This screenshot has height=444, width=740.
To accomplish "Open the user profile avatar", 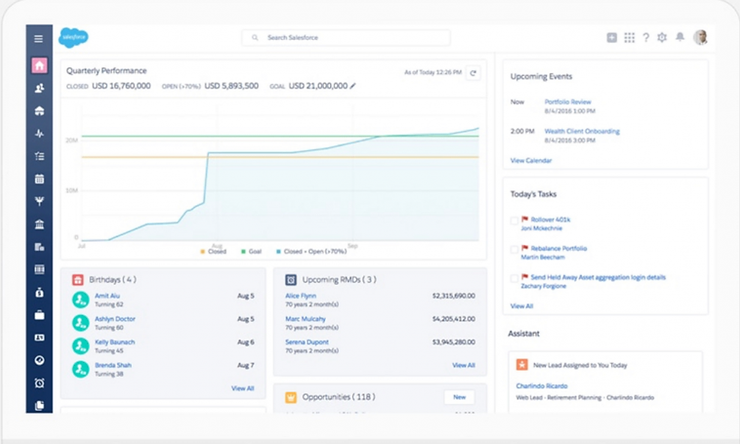I will [700, 37].
